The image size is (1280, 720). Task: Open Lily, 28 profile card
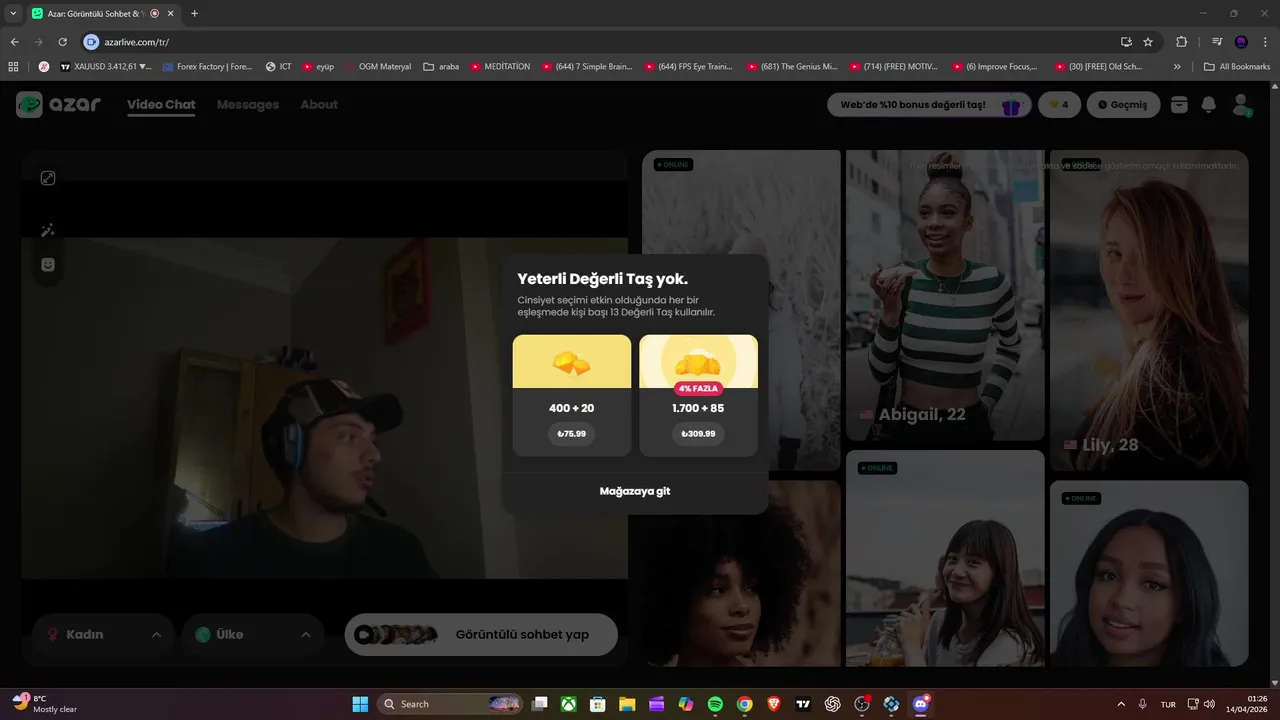1149,310
